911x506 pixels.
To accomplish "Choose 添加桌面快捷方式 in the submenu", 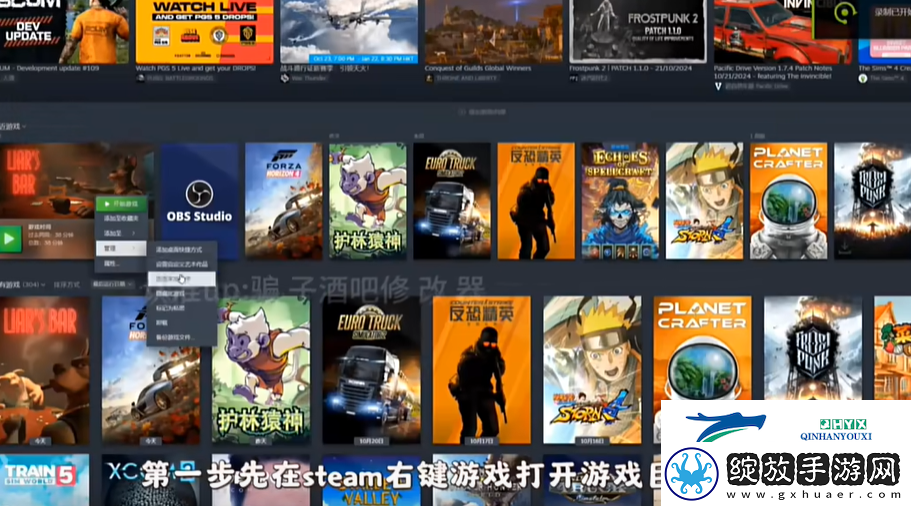I will click(x=182, y=249).
